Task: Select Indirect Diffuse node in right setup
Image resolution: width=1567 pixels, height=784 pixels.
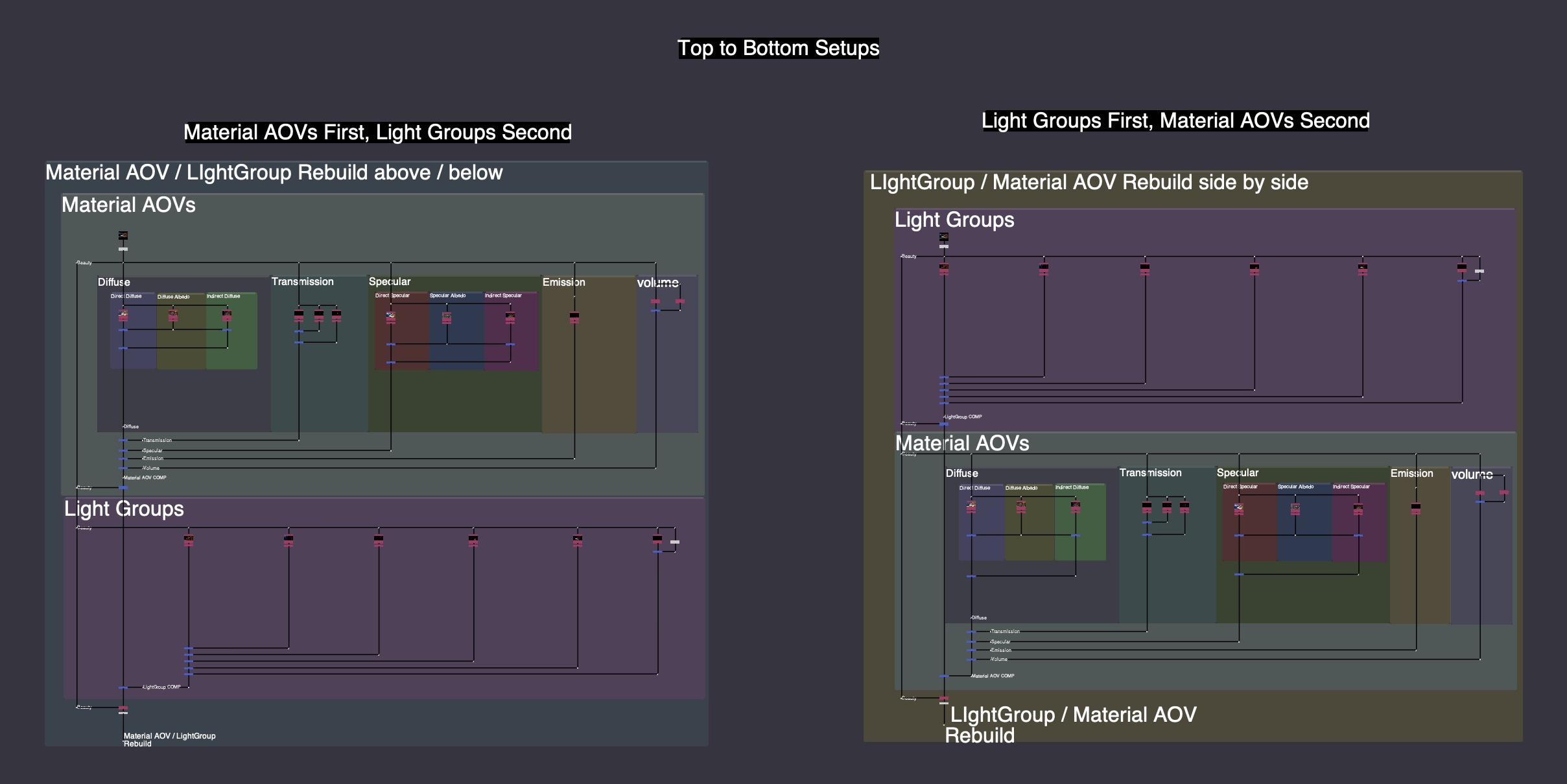Action: pos(1076,507)
